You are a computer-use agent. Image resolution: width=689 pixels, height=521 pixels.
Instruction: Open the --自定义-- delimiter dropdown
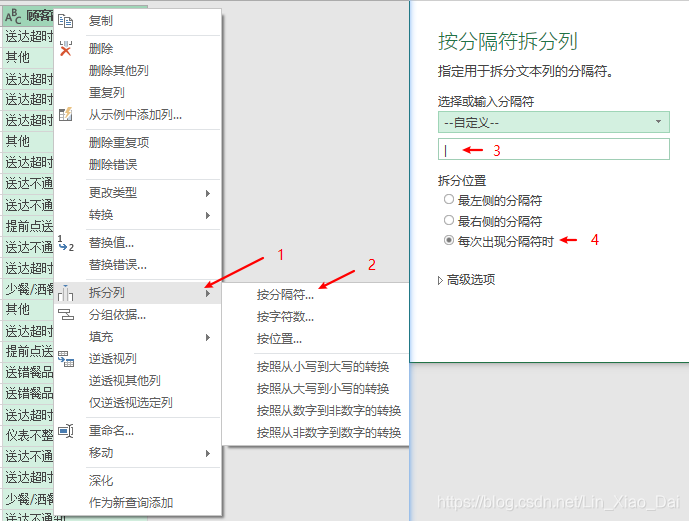click(554, 122)
